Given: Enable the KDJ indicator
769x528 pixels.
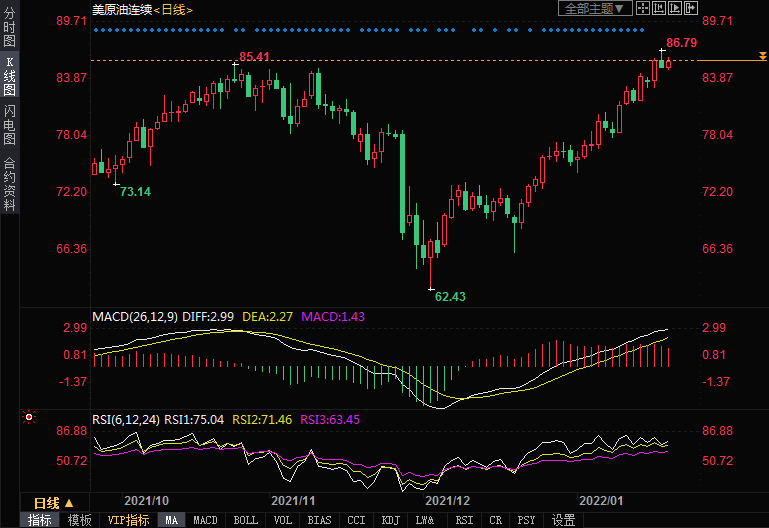Looking at the screenshot, I should pyautogui.click(x=391, y=520).
